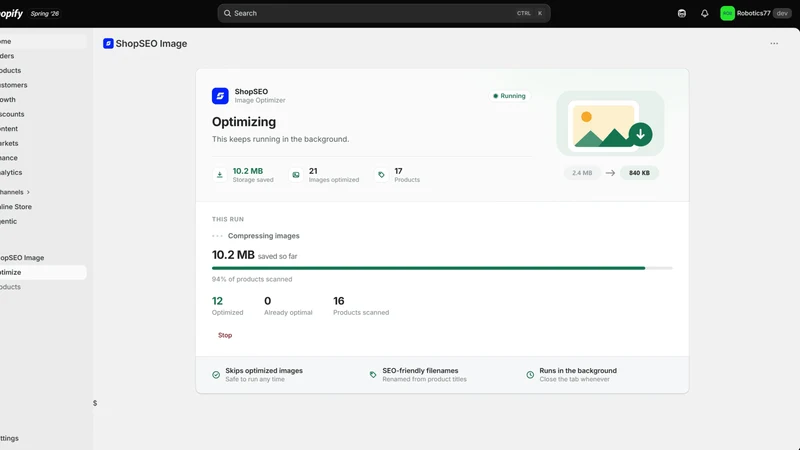Viewport: 800px width, 450px height.
Task: Click the green store avatar icon
Action: tap(727, 13)
